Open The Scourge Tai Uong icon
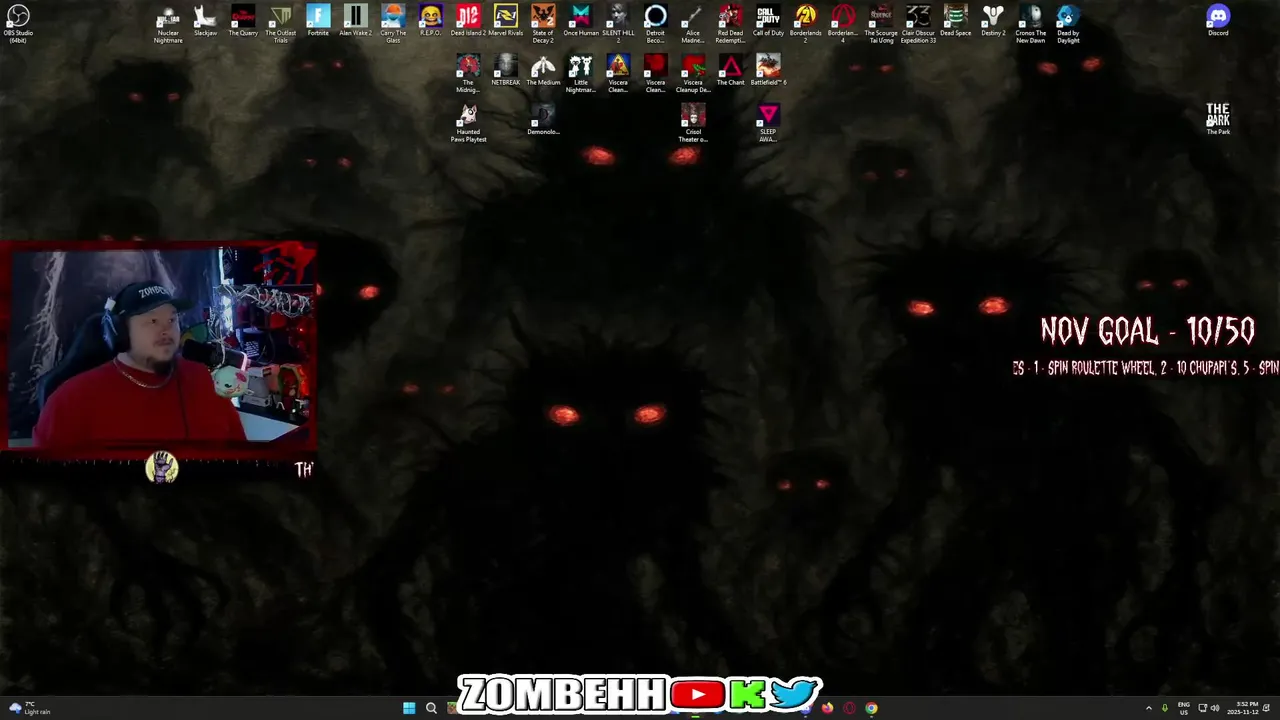The width and height of the screenshot is (1280, 720). point(881,23)
